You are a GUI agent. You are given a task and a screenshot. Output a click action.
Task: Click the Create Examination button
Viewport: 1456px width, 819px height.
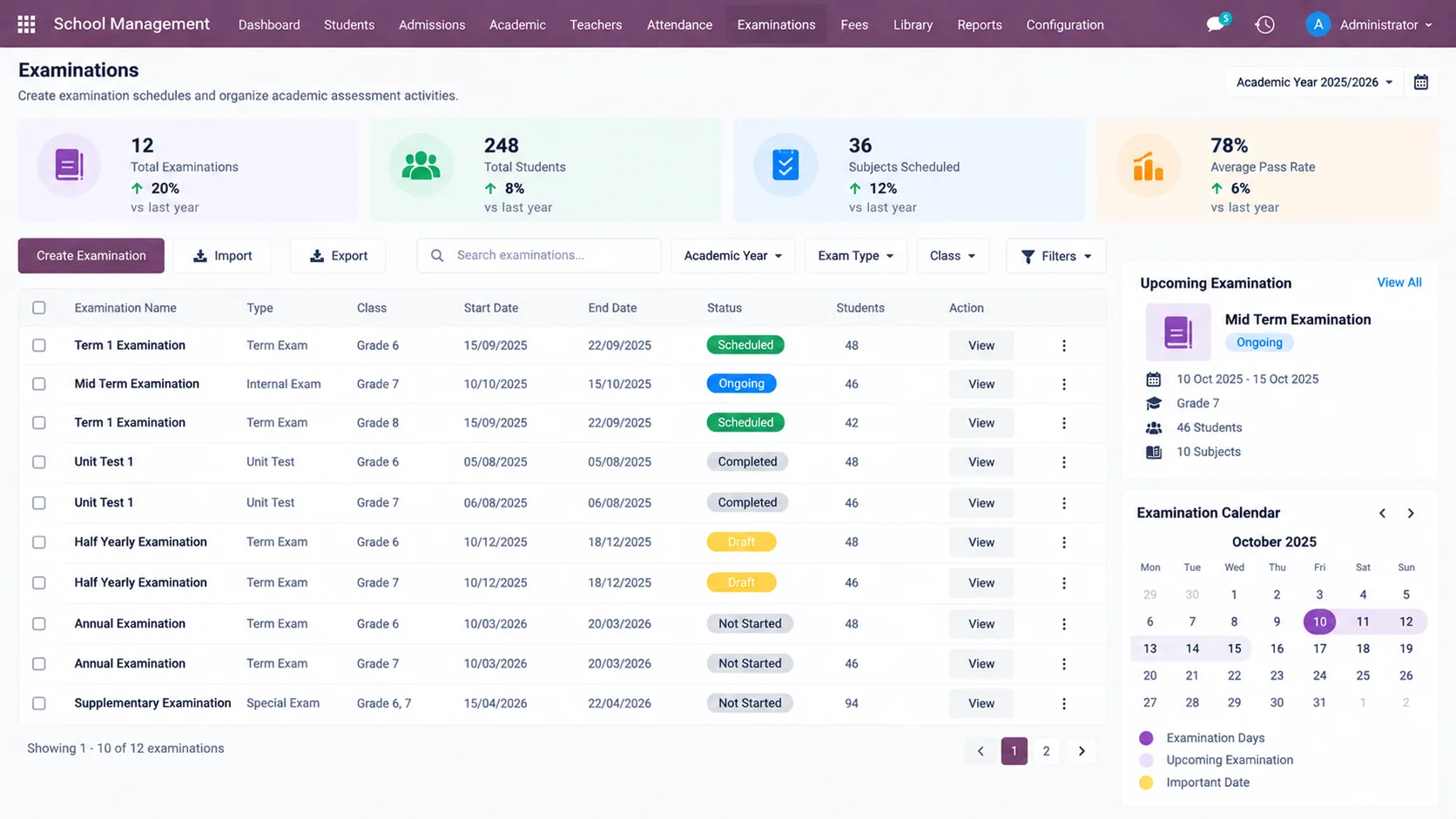tap(91, 256)
